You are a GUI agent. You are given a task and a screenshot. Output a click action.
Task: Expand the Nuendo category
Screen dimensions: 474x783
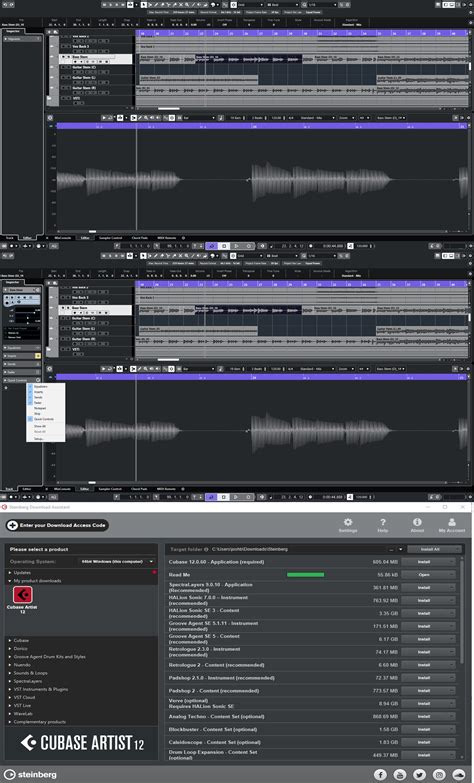tap(9, 665)
